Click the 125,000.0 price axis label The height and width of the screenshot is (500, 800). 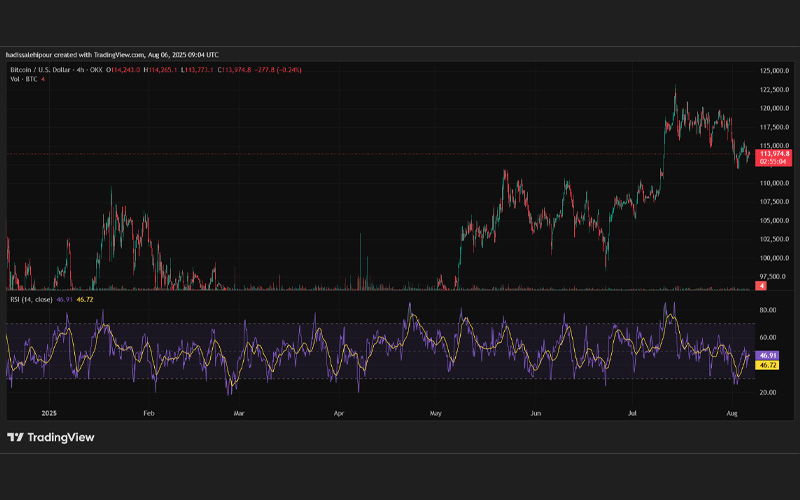tap(774, 71)
